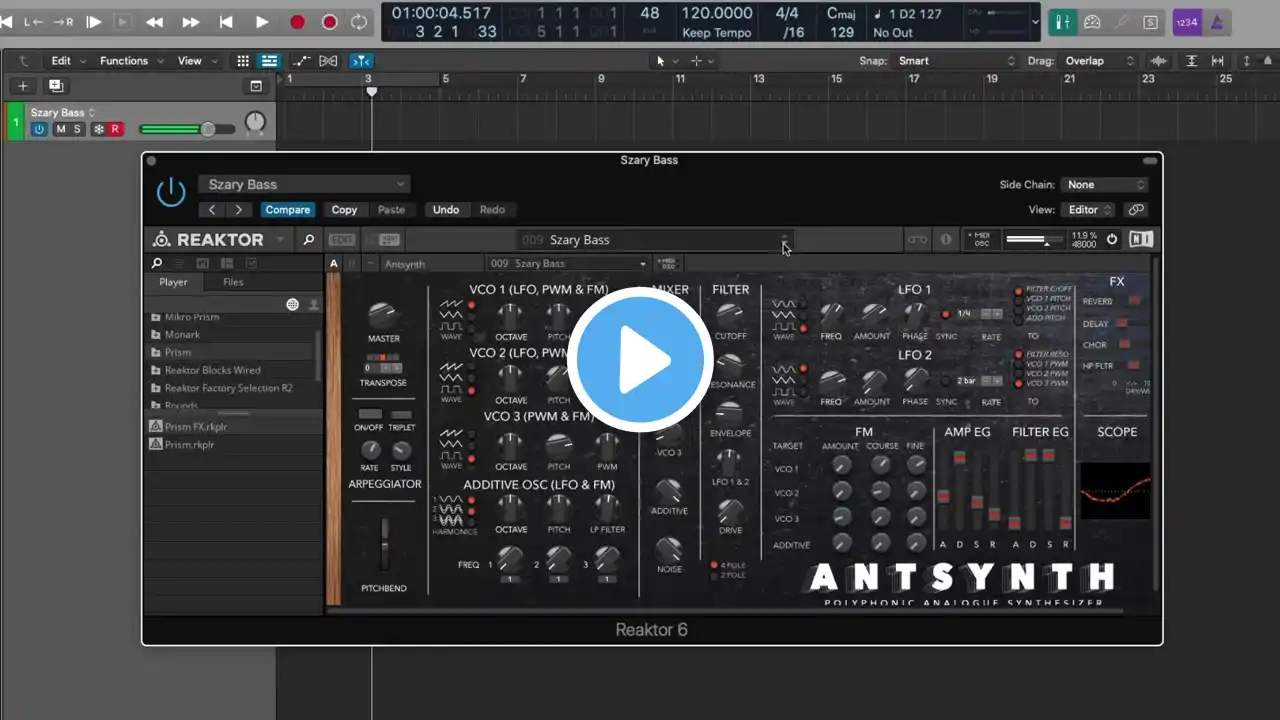Toggle the arpeggiator ON/OFF switch
Viewport: 1280px width, 720px height.
370,414
